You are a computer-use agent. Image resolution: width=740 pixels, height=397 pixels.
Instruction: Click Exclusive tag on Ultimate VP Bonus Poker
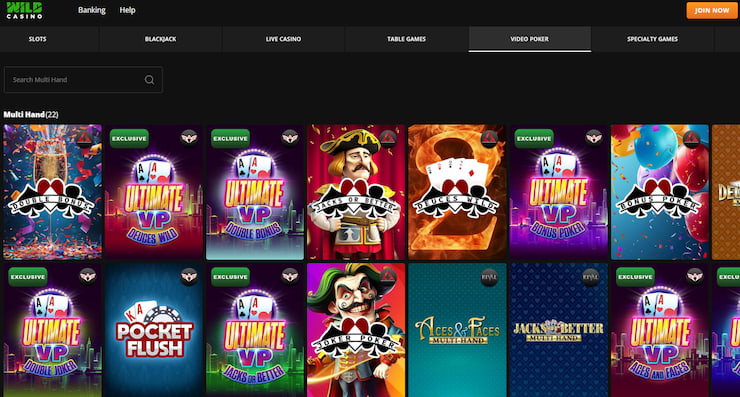pyautogui.click(x=534, y=138)
